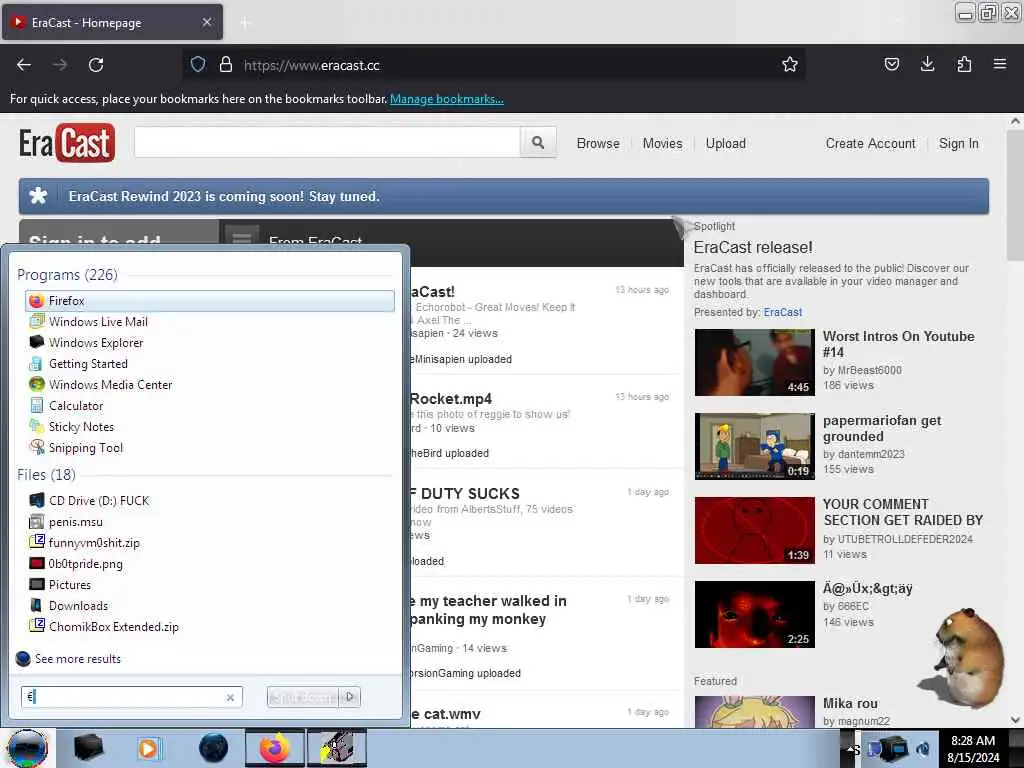
Task: Open the Firefox downloads panel
Action: (927, 64)
